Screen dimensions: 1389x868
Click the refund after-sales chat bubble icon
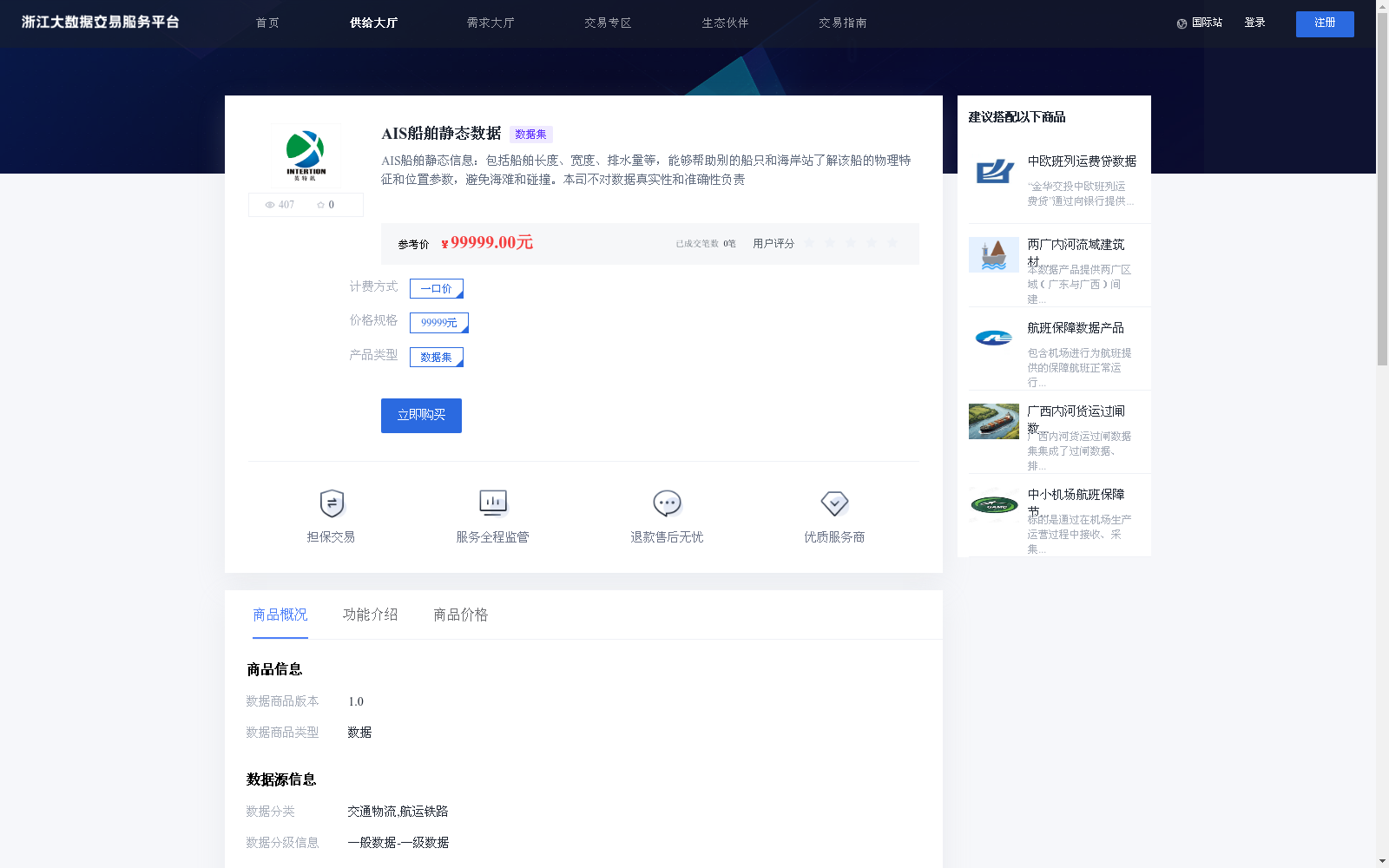coord(667,503)
